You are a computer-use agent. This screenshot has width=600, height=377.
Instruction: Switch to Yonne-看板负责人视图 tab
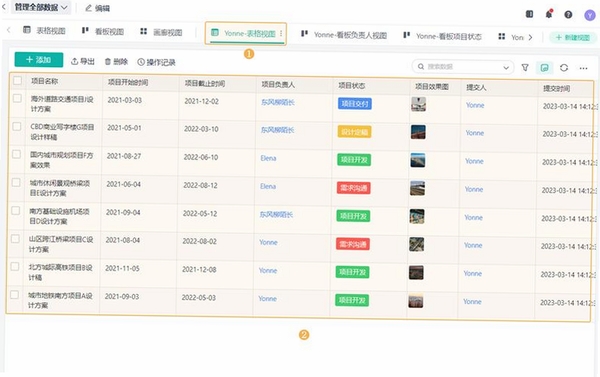click(x=344, y=35)
